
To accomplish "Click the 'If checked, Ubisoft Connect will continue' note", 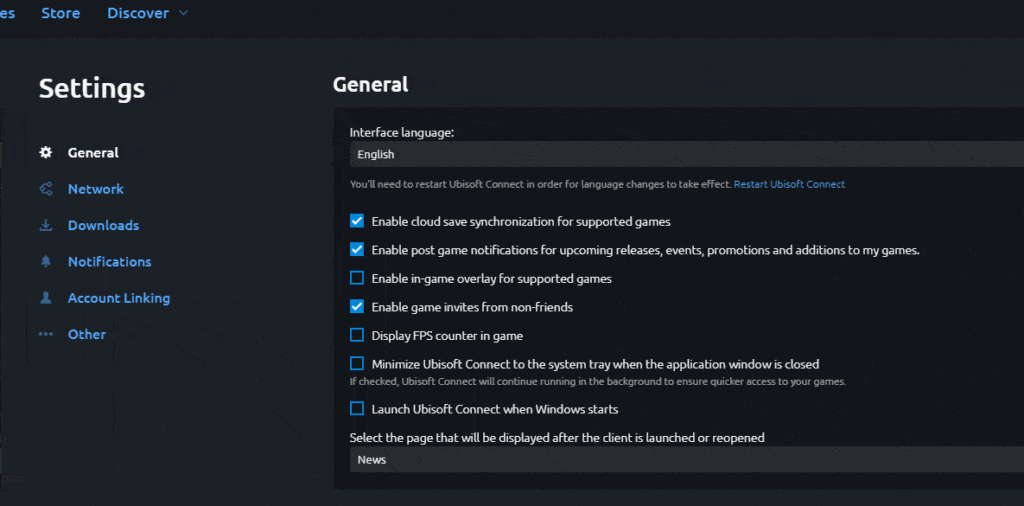I will (x=598, y=382).
